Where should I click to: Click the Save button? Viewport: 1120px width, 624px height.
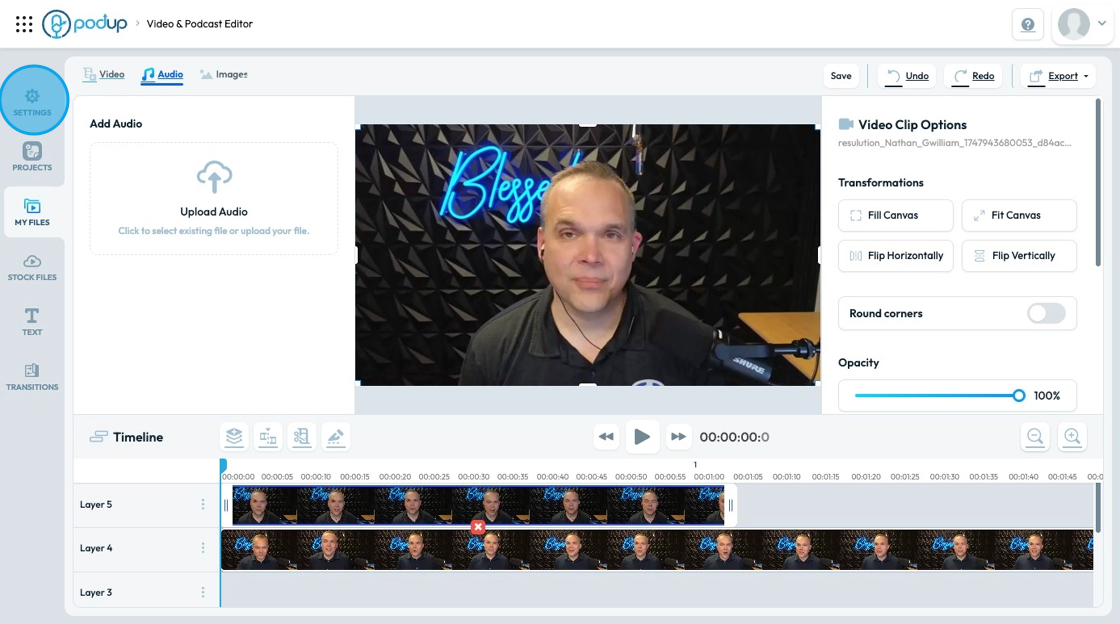coord(841,76)
